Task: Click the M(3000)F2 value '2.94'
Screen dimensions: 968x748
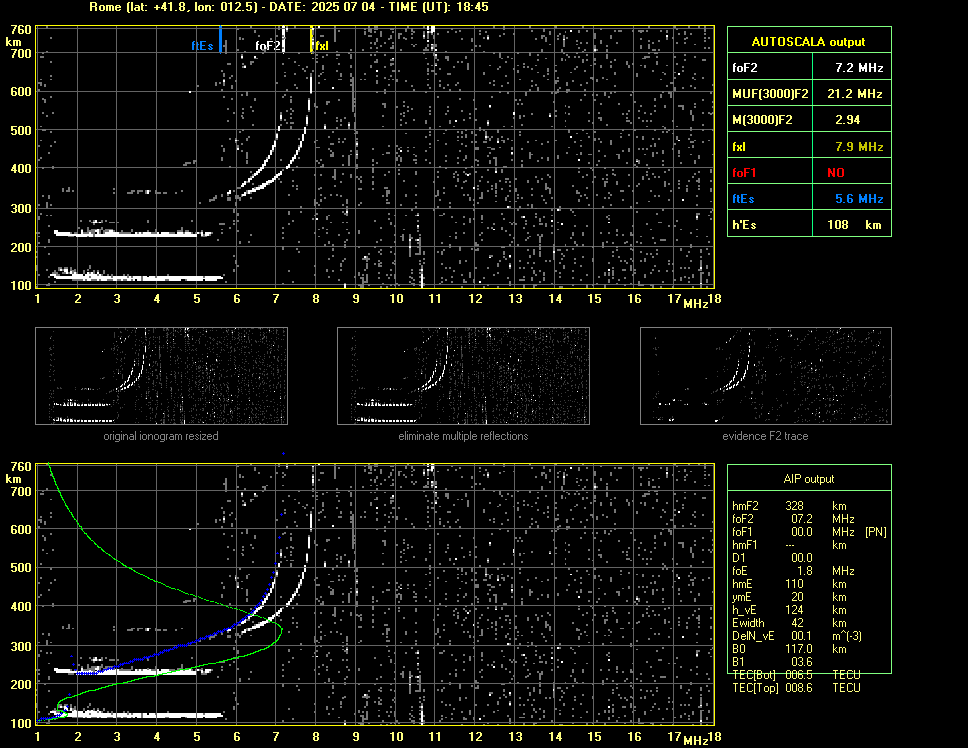Action: tap(847, 120)
